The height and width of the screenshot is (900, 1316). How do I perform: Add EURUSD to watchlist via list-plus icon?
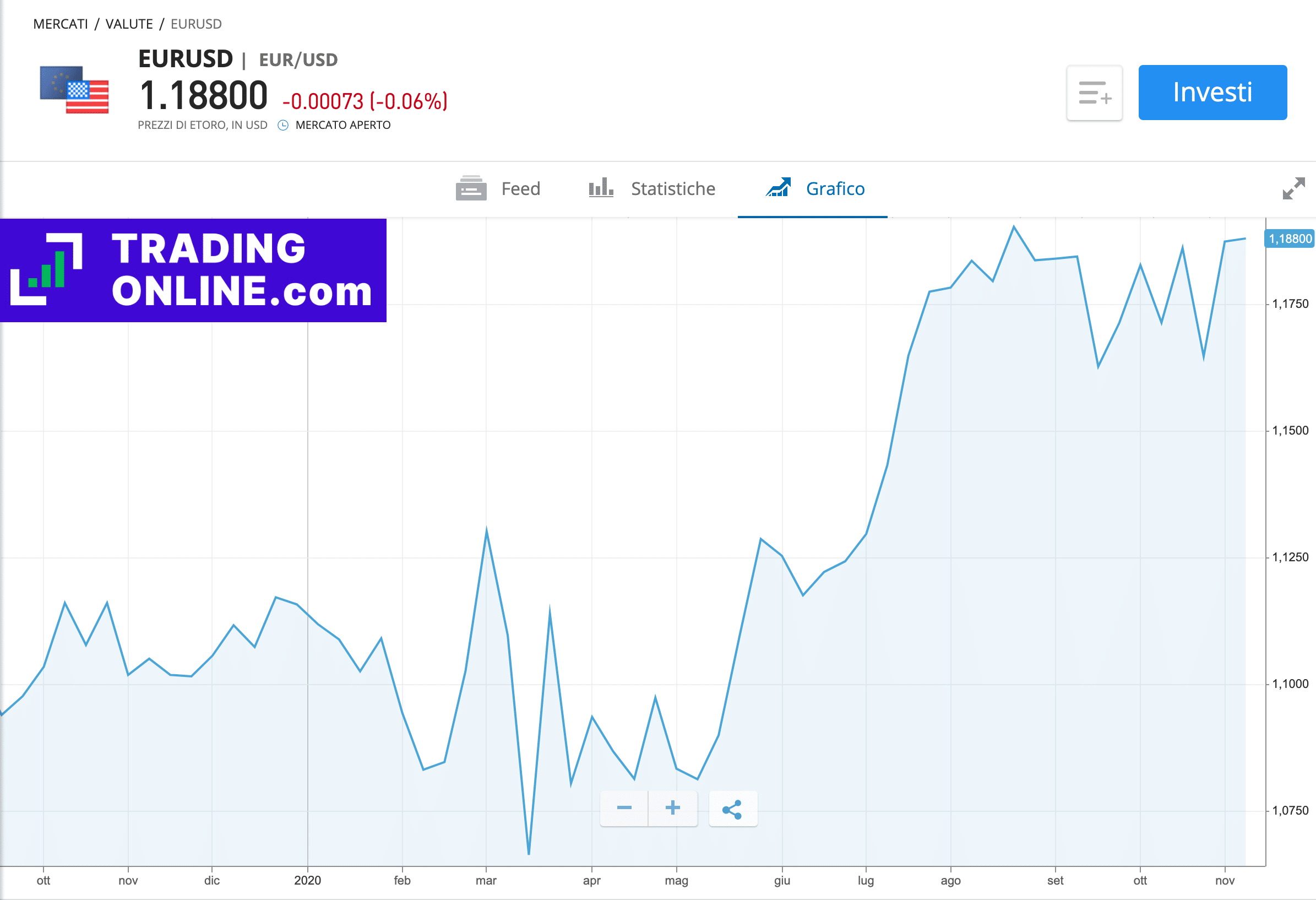click(x=1095, y=93)
